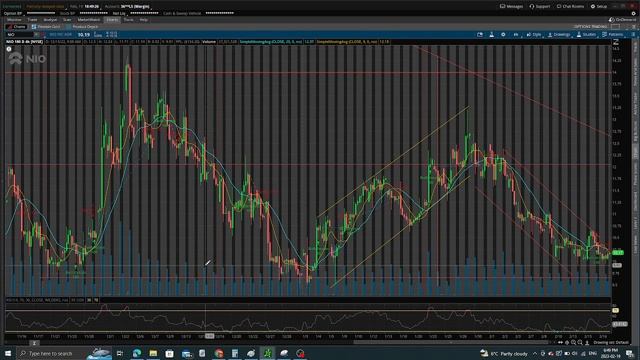Click the info circle icon above NIO logo
640x360 pixels.
[x=9, y=49]
